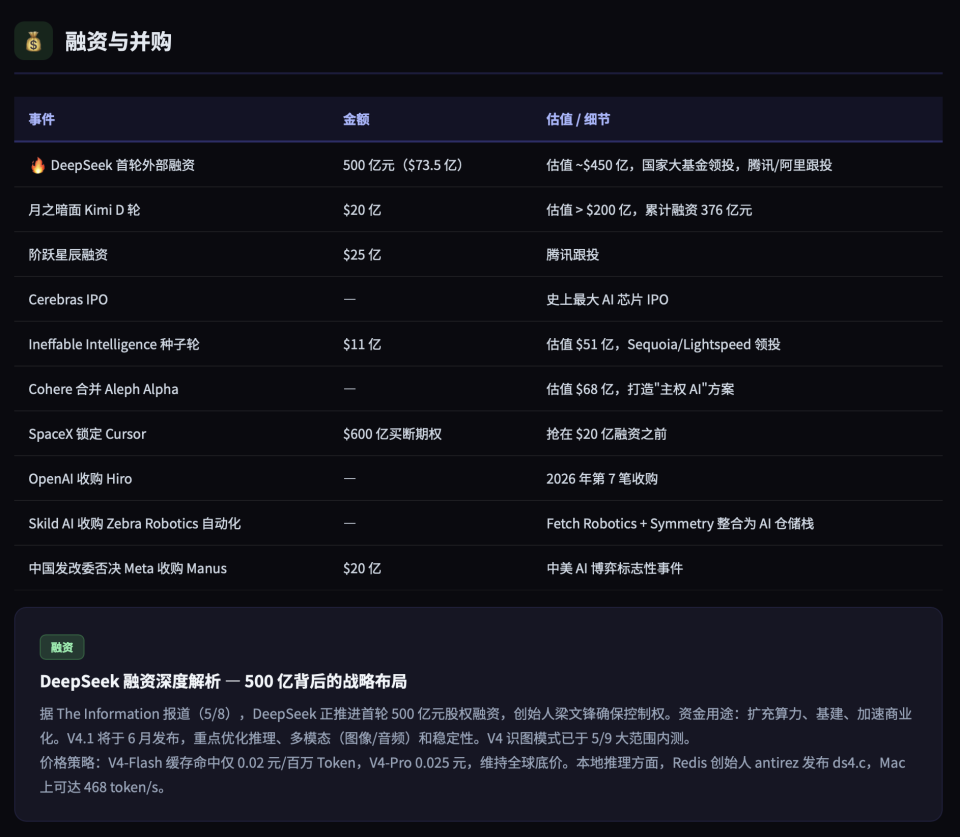Click the 估值 / 细节 column header
Image resolution: width=960 pixels, height=837 pixels.
point(578,119)
